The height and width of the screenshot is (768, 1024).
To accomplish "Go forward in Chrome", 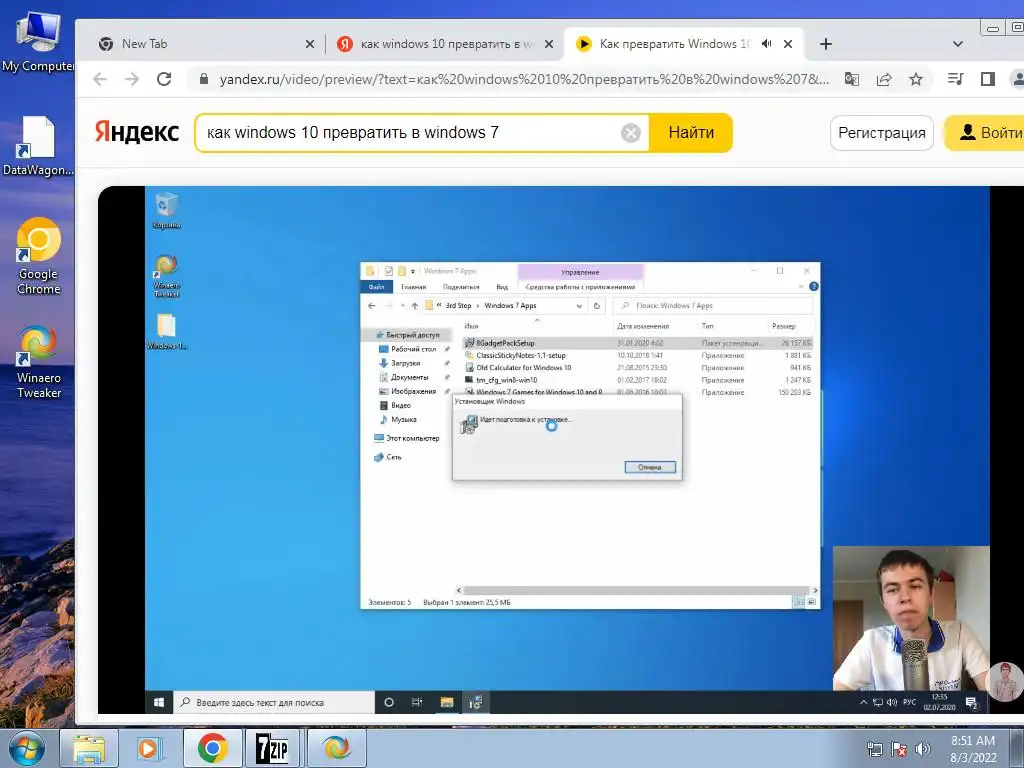I will 132,79.
